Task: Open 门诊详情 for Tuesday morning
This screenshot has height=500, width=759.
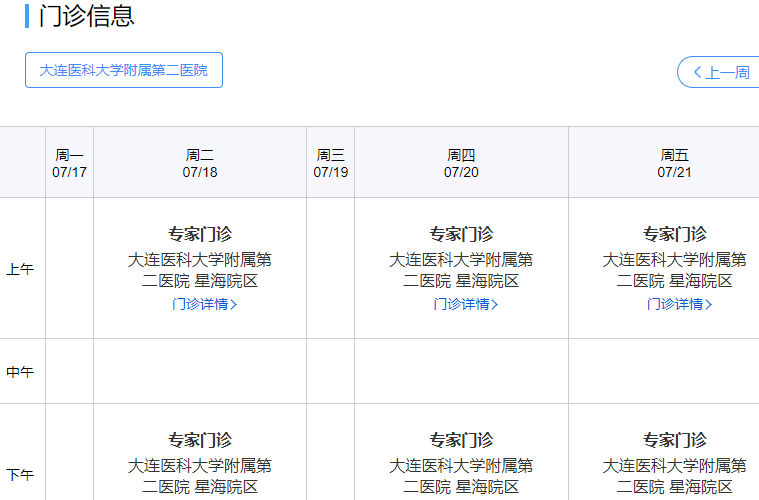Action: [204, 304]
